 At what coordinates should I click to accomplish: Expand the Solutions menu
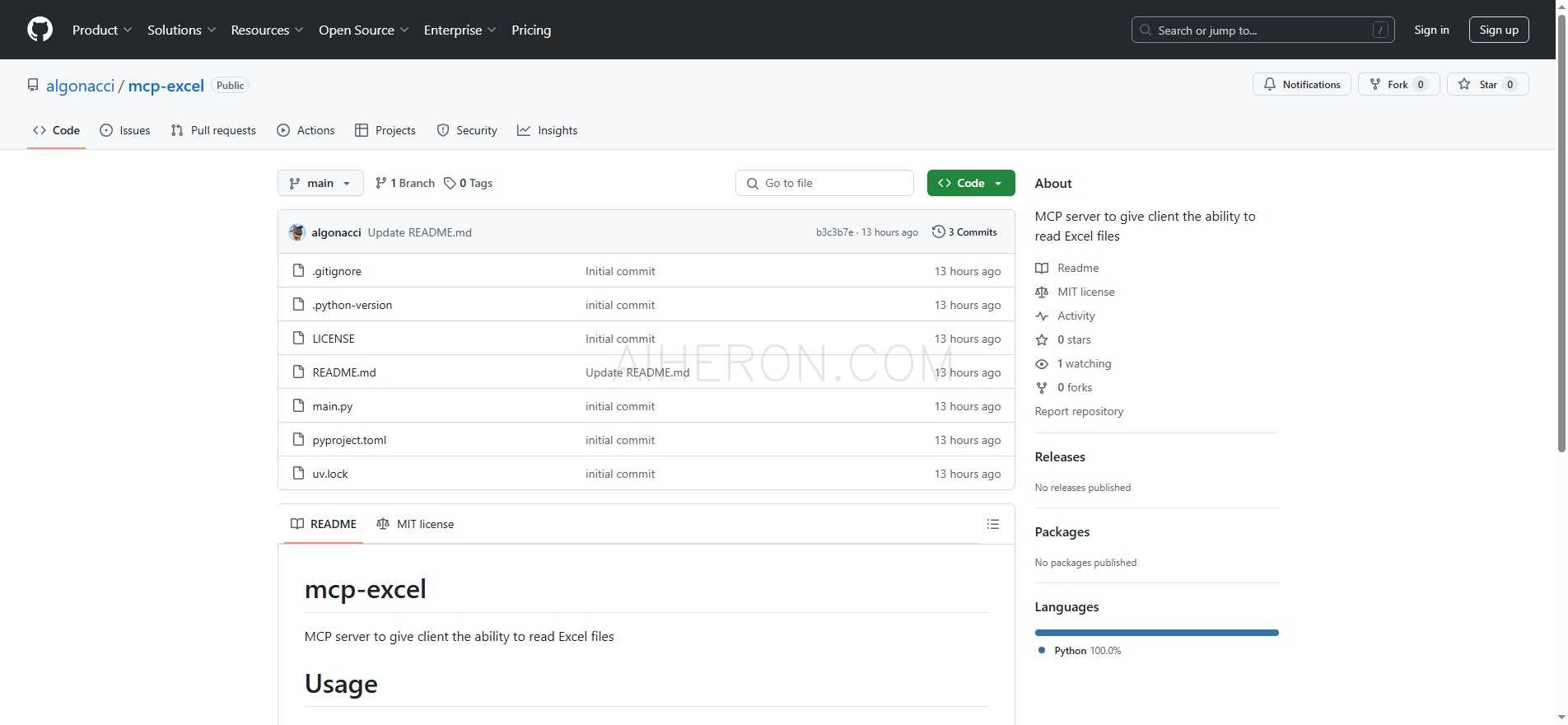coord(181,30)
